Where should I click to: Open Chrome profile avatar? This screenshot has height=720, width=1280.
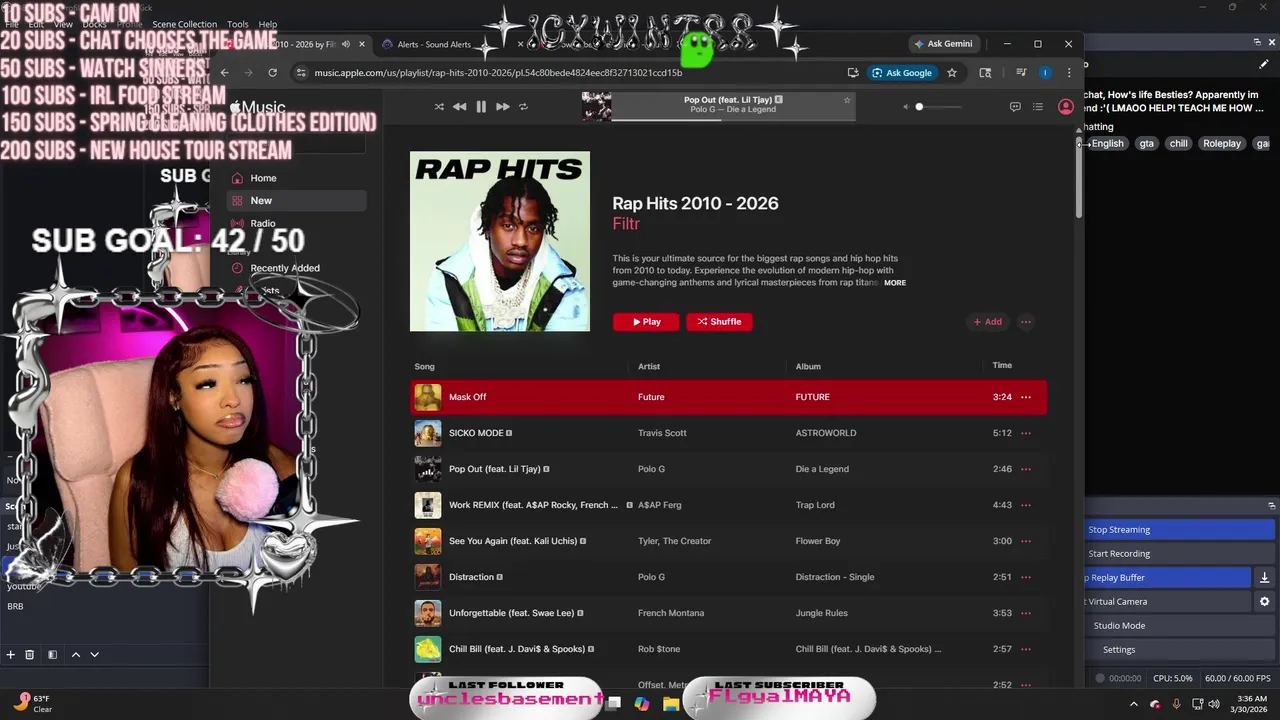(1045, 72)
